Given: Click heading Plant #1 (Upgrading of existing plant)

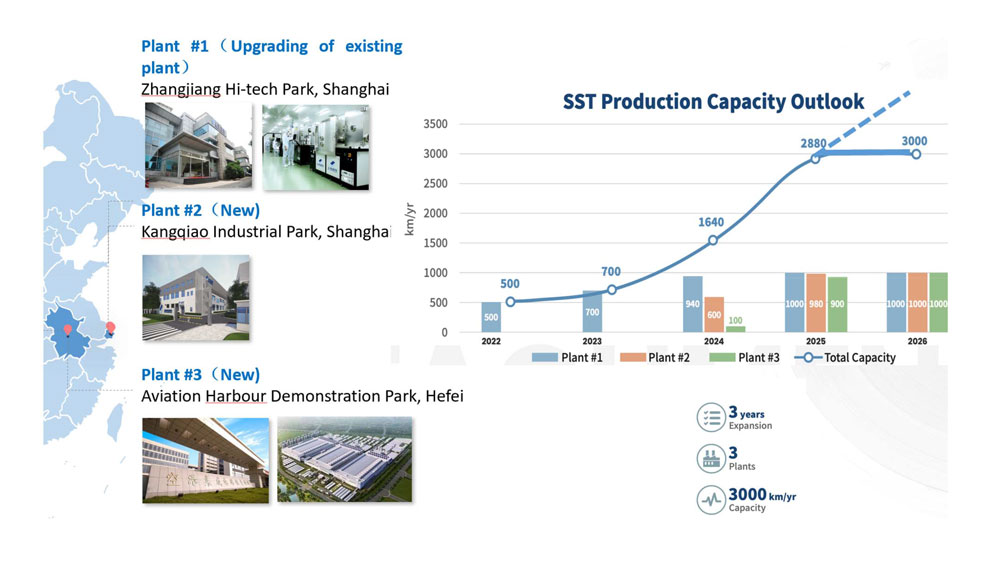Looking at the screenshot, I should point(272,57).
